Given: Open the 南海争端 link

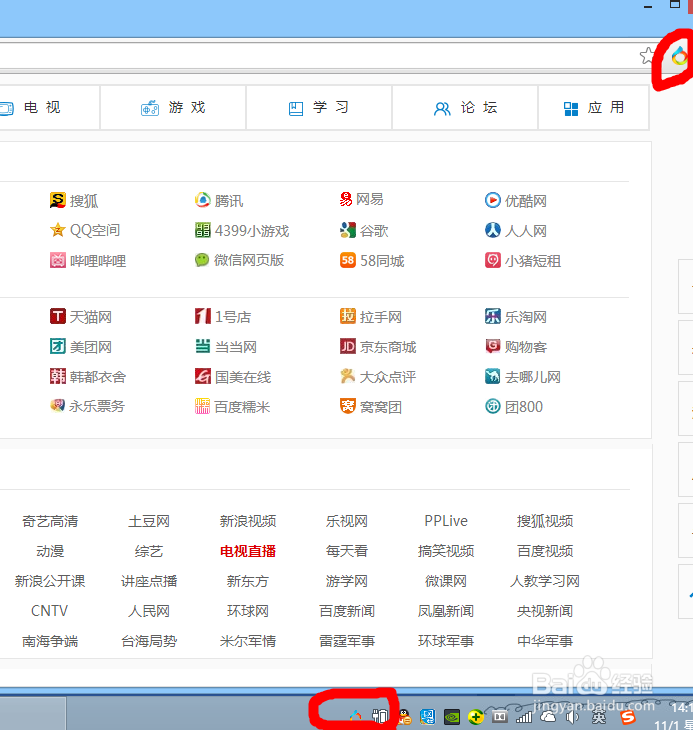Looking at the screenshot, I should click(x=50, y=641).
